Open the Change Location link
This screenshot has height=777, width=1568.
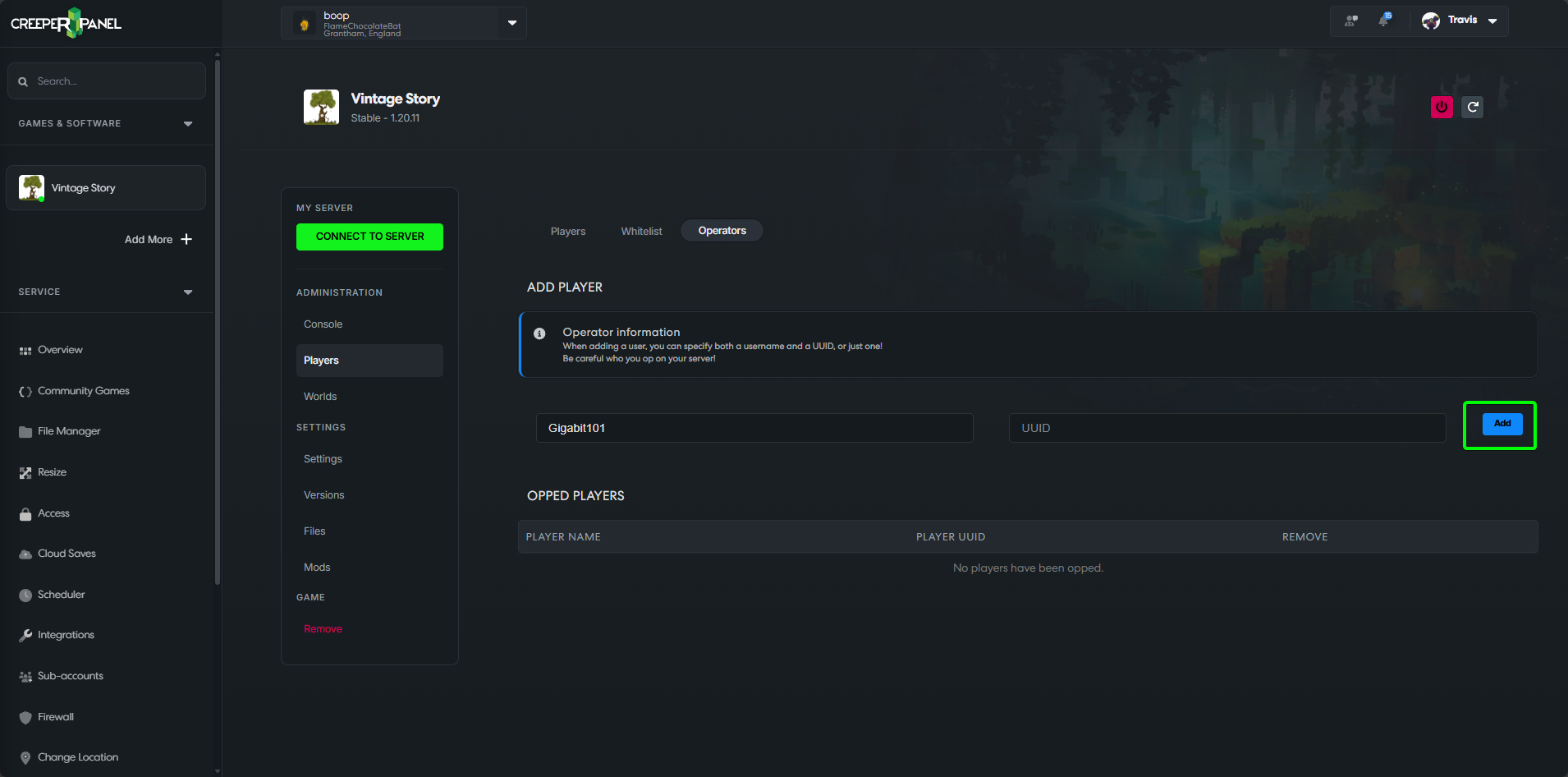(x=78, y=757)
